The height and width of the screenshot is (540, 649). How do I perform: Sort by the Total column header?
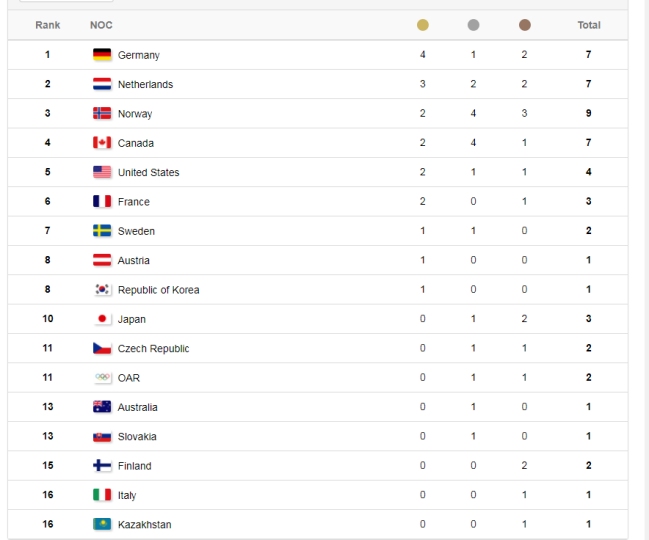589,25
